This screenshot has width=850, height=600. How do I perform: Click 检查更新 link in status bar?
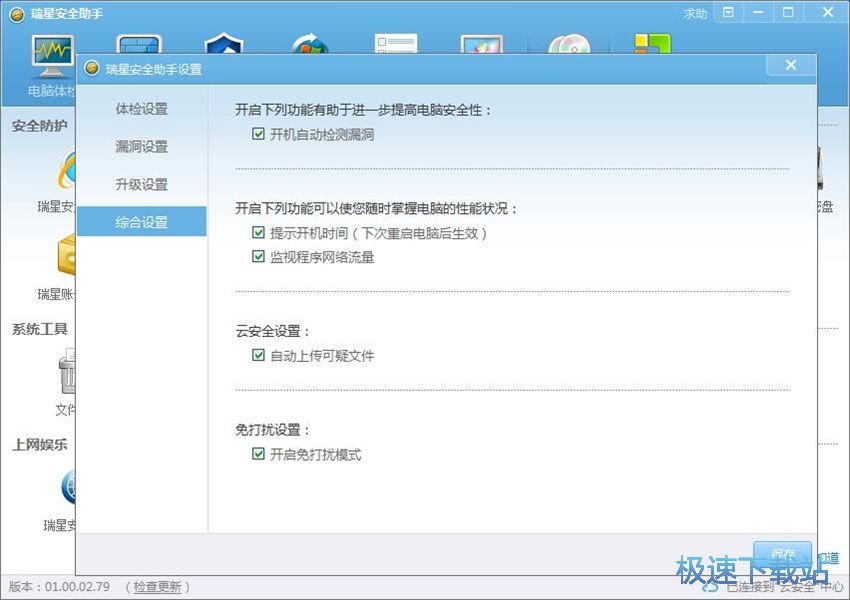(157, 587)
